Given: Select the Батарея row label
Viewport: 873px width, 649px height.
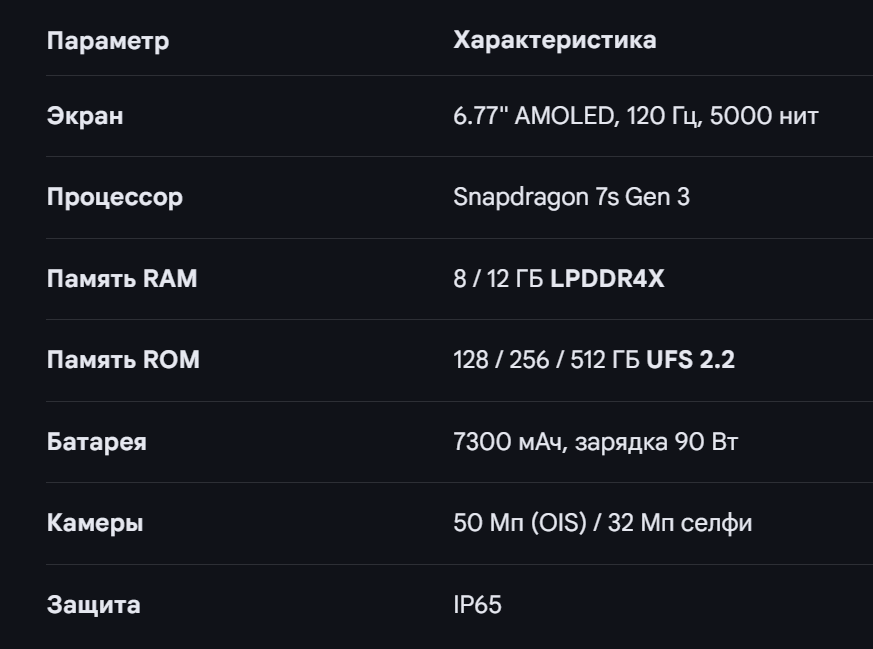Looking at the screenshot, I should click(x=97, y=442).
